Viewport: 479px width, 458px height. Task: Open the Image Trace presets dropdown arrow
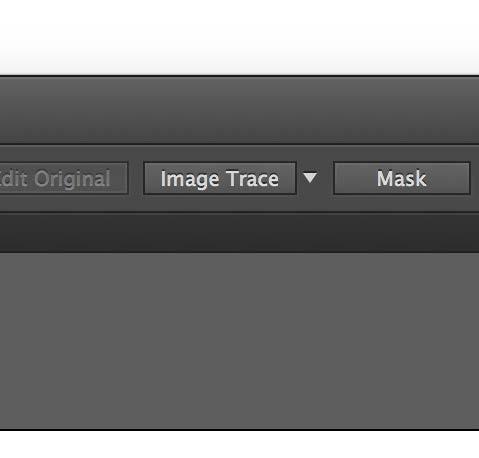click(310, 177)
